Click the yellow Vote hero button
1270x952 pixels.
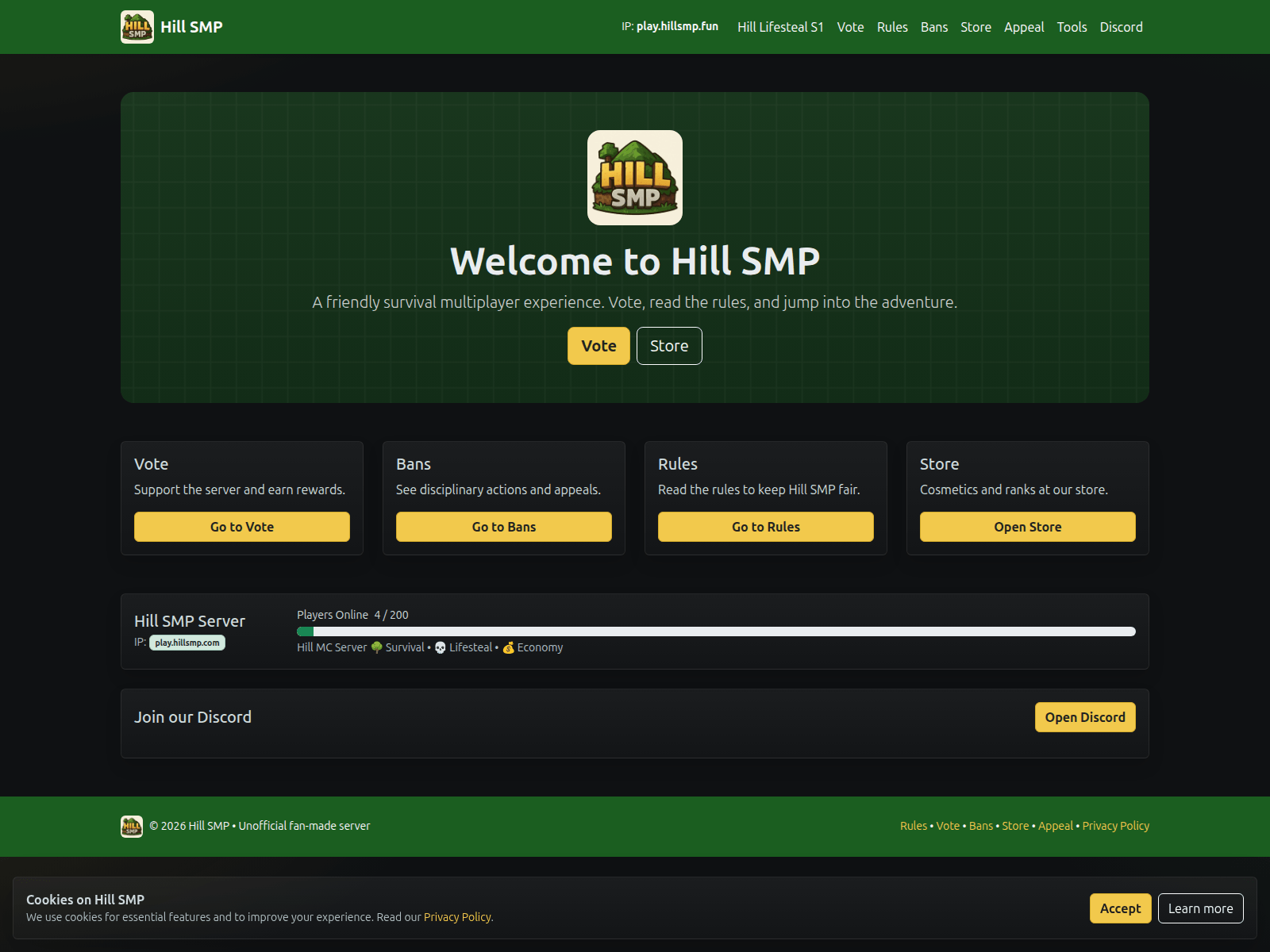[x=598, y=346]
